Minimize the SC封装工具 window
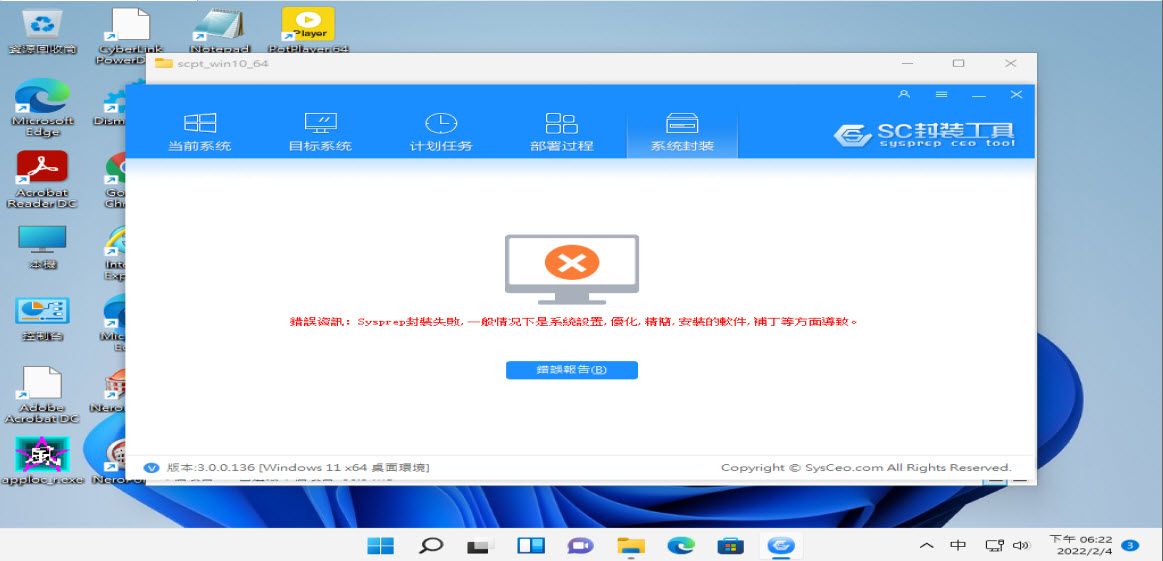 click(979, 95)
